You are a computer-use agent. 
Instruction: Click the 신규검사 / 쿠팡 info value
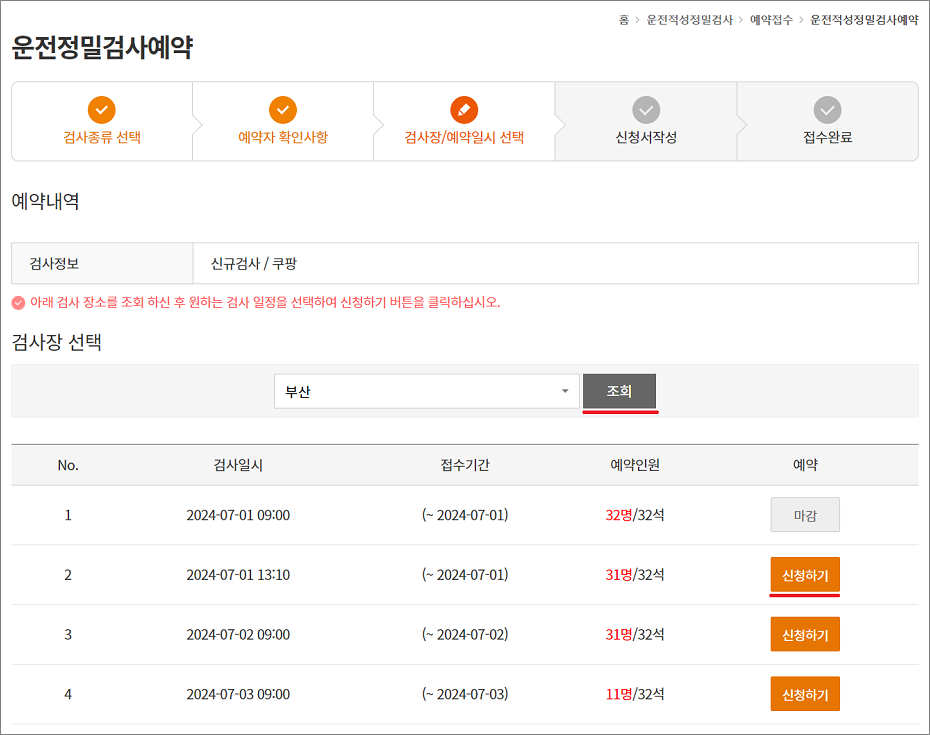coord(254,263)
